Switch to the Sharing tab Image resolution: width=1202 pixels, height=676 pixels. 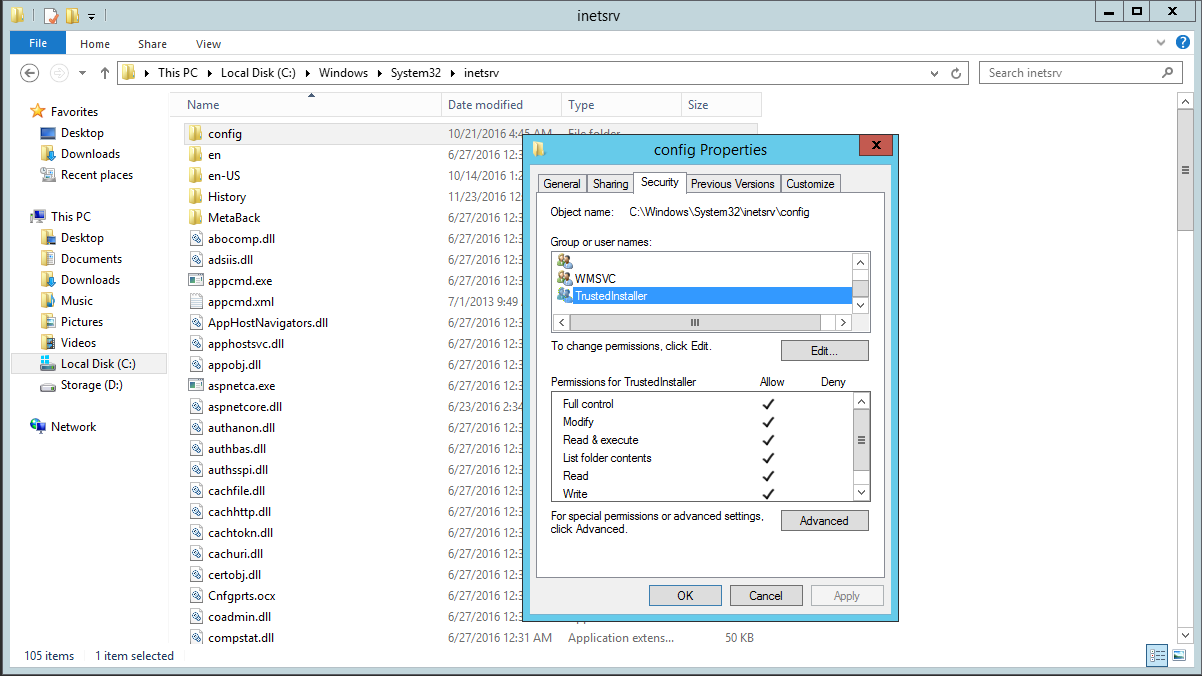point(610,184)
